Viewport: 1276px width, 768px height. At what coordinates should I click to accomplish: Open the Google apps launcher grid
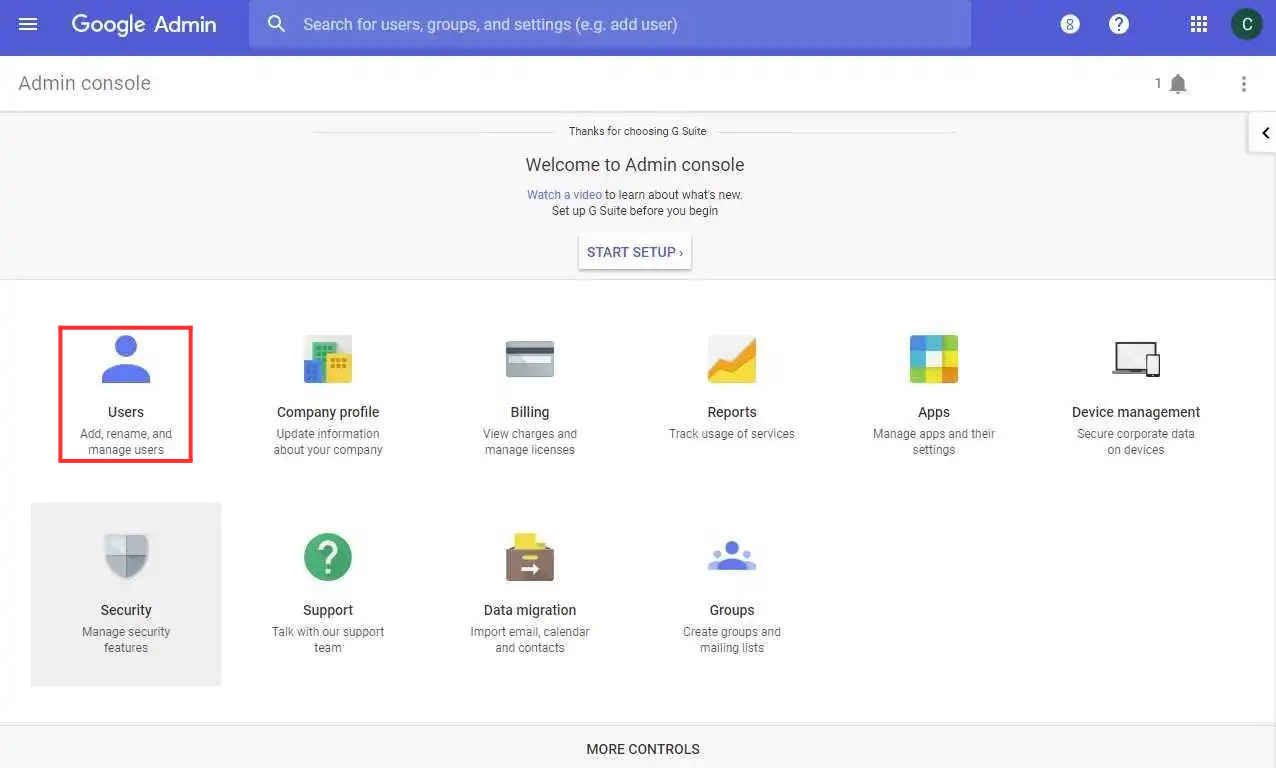click(1199, 24)
